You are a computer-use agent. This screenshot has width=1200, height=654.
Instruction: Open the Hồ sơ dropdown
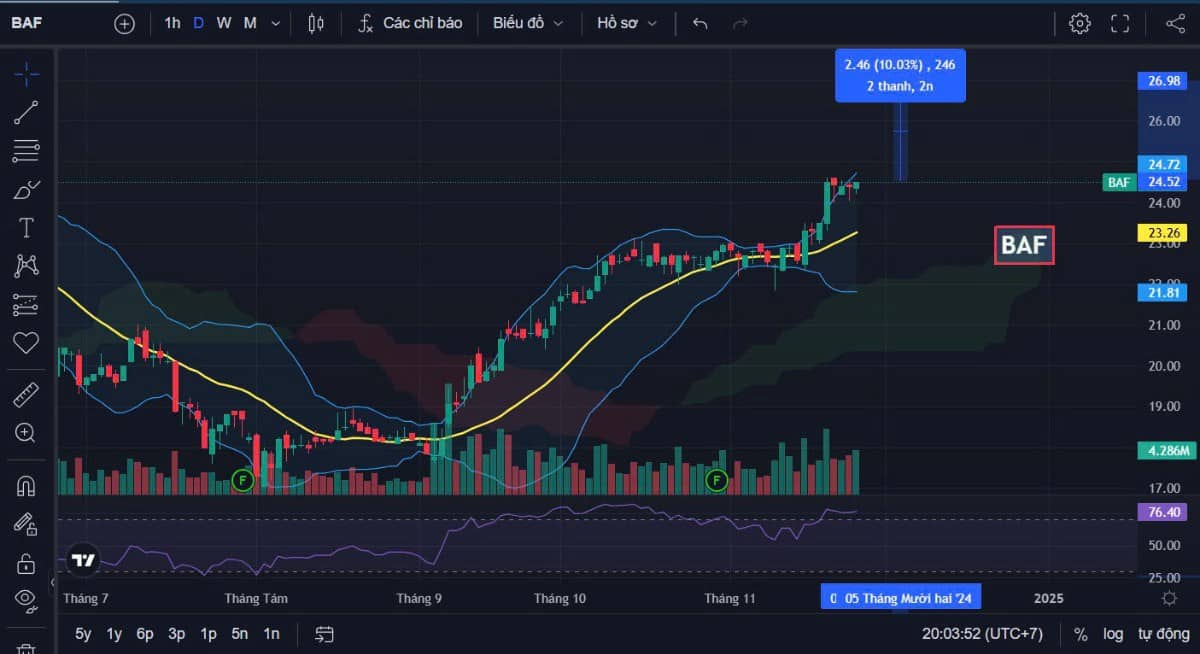(x=627, y=23)
